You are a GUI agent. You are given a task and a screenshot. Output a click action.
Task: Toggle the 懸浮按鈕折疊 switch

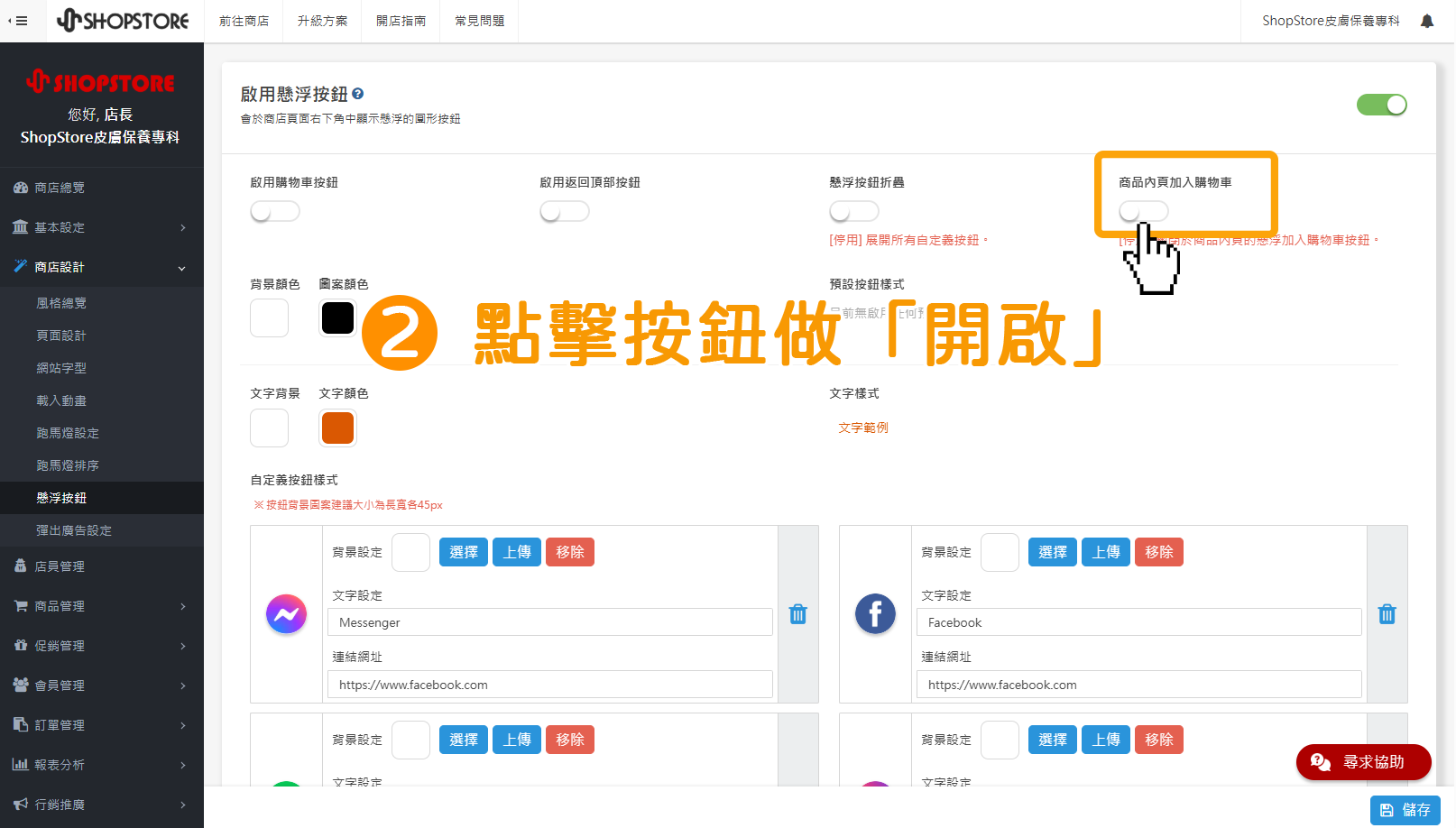click(x=854, y=211)
